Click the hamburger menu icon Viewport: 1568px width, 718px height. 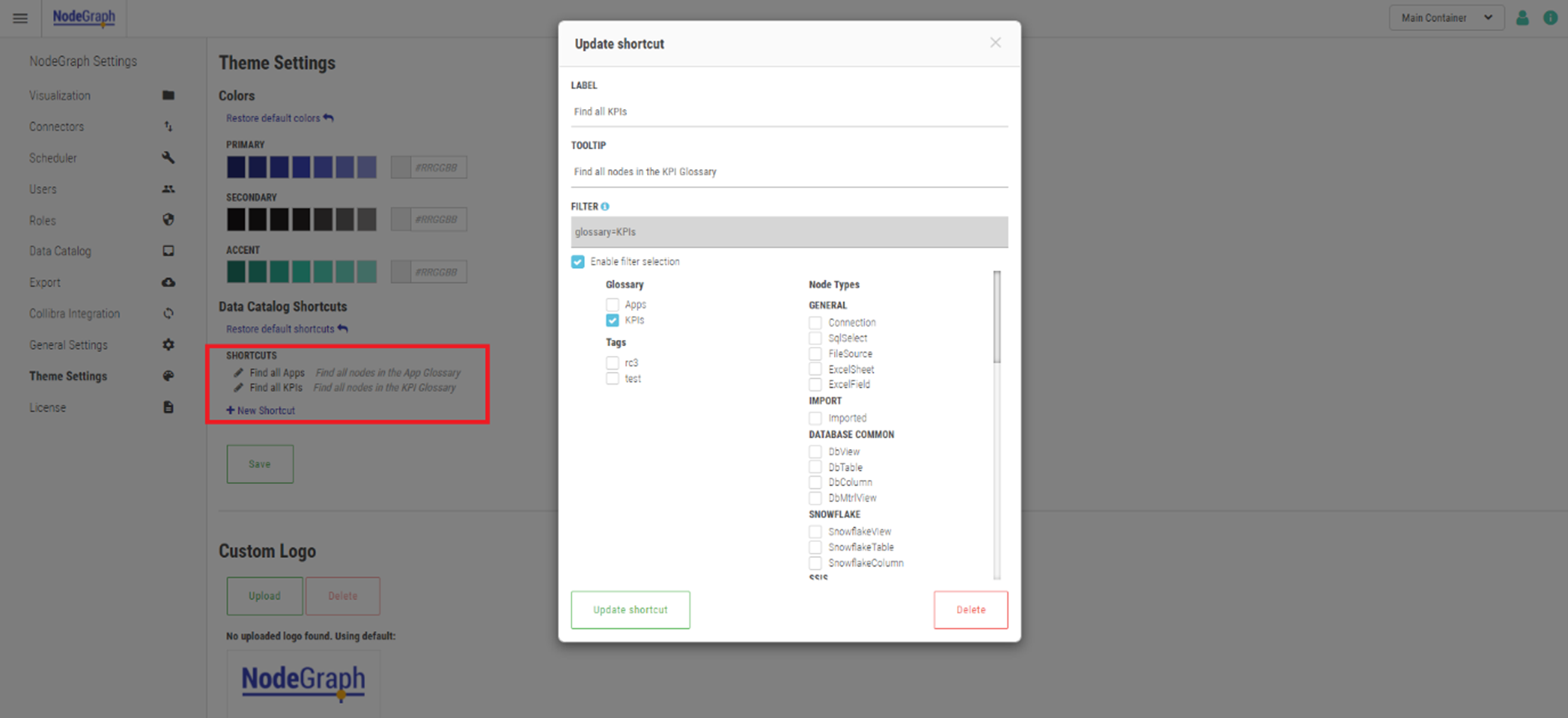click(20, 18)
